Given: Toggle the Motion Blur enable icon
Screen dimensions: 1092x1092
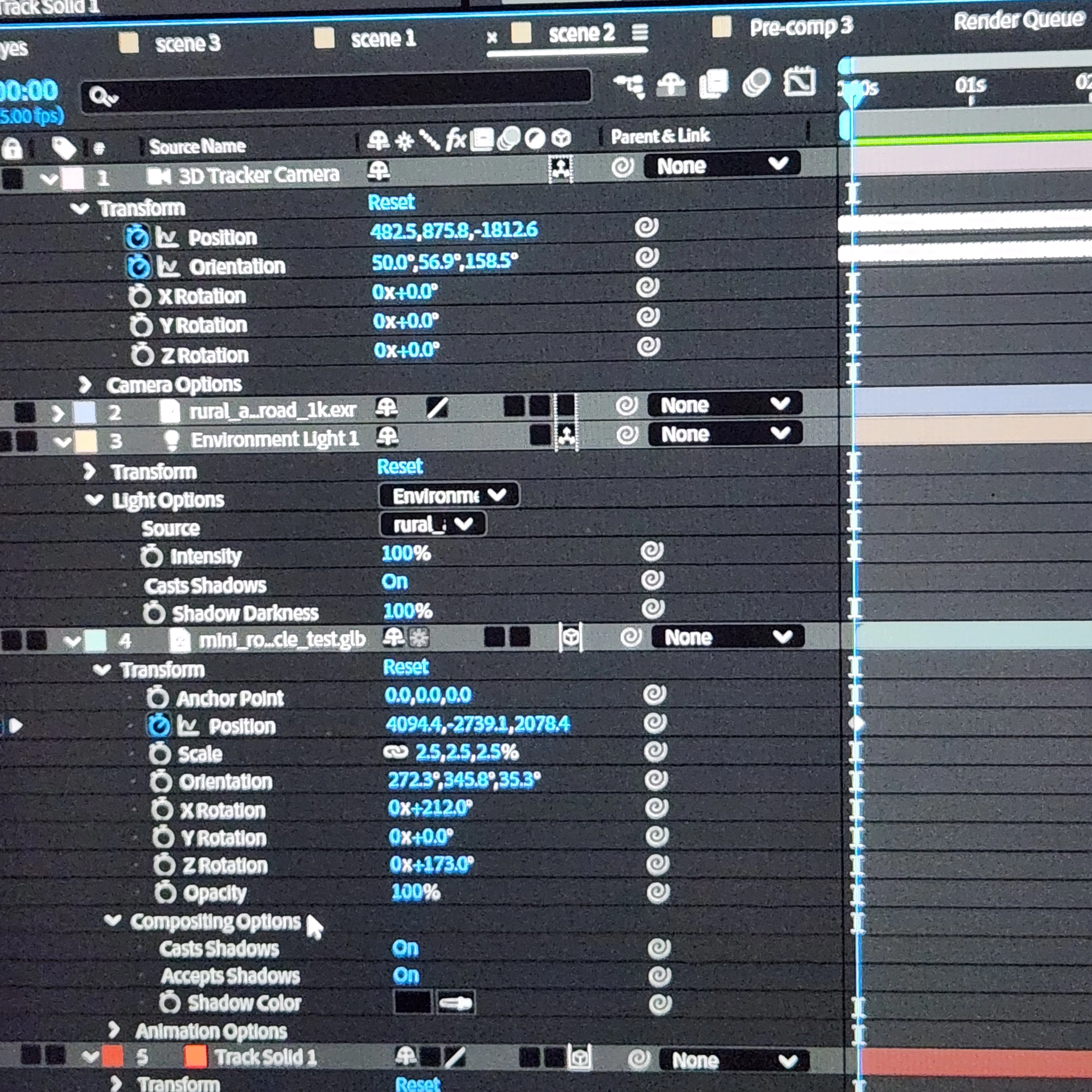Looking at the screenshot, I should click(757, 83).
